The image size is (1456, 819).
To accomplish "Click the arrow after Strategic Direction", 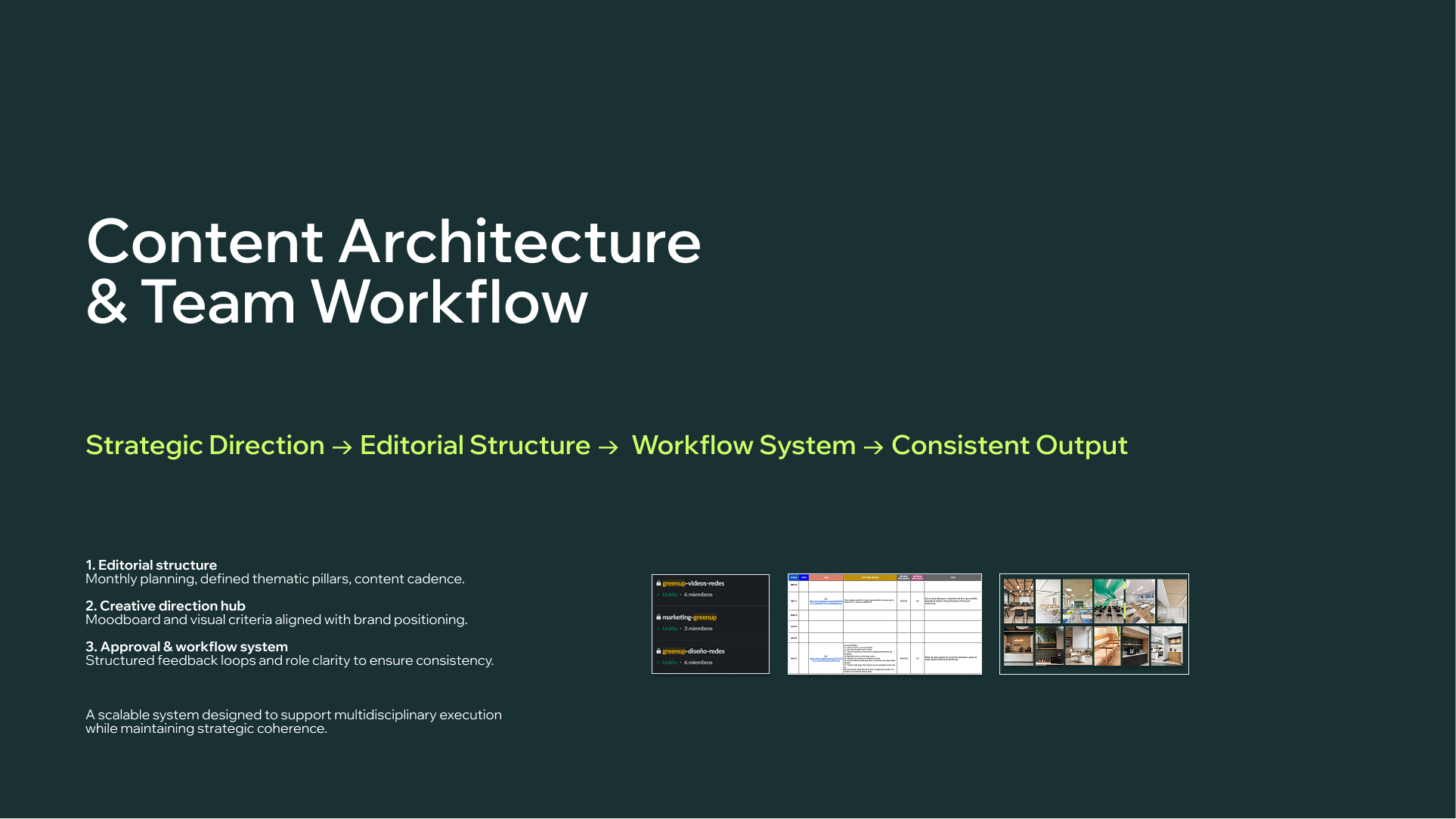I will [x=342, y=447].
